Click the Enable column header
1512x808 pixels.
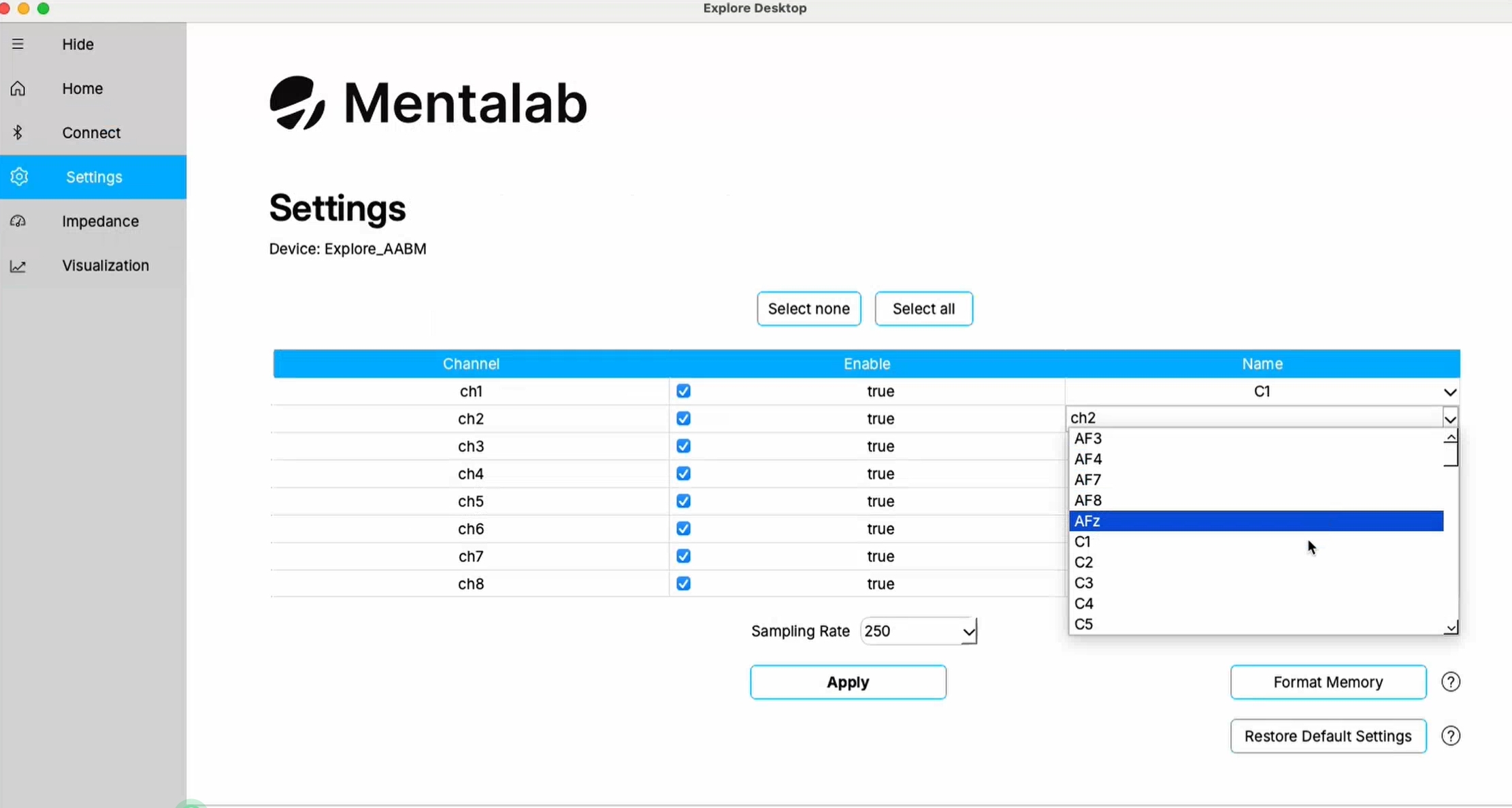coord(867,364)
